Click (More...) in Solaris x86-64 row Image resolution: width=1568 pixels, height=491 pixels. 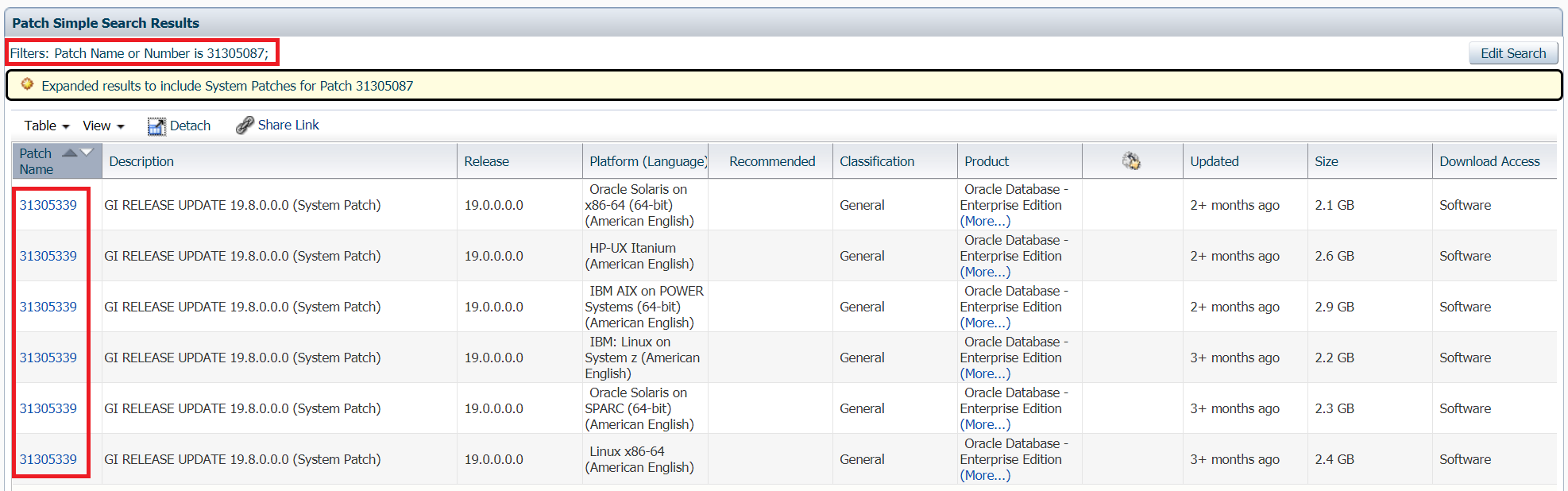pyautogui.click(x=985, y=221)
